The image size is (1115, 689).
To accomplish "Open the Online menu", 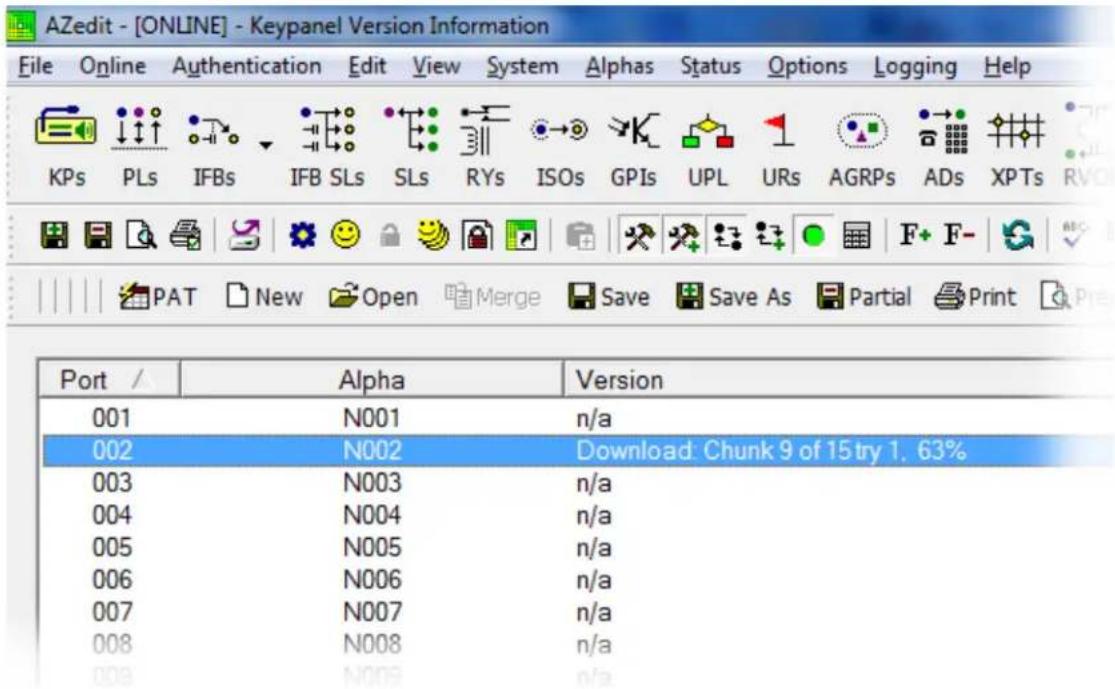I will [112, 66].
